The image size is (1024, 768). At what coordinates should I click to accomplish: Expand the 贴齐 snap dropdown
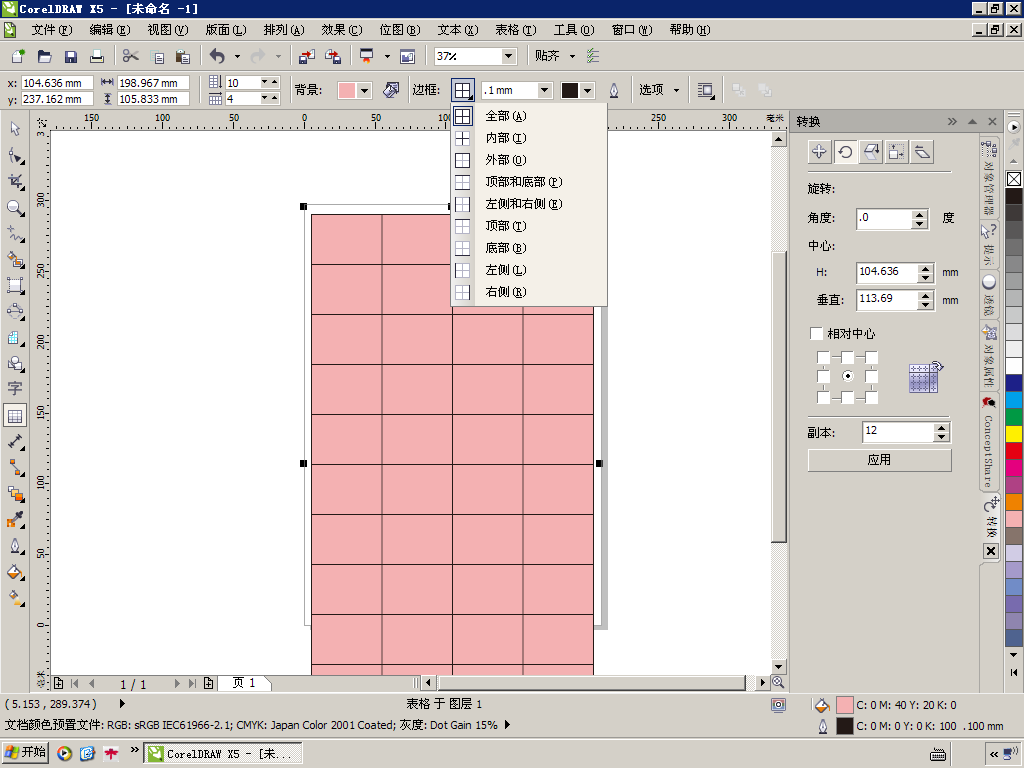click(x=573, y=56)
